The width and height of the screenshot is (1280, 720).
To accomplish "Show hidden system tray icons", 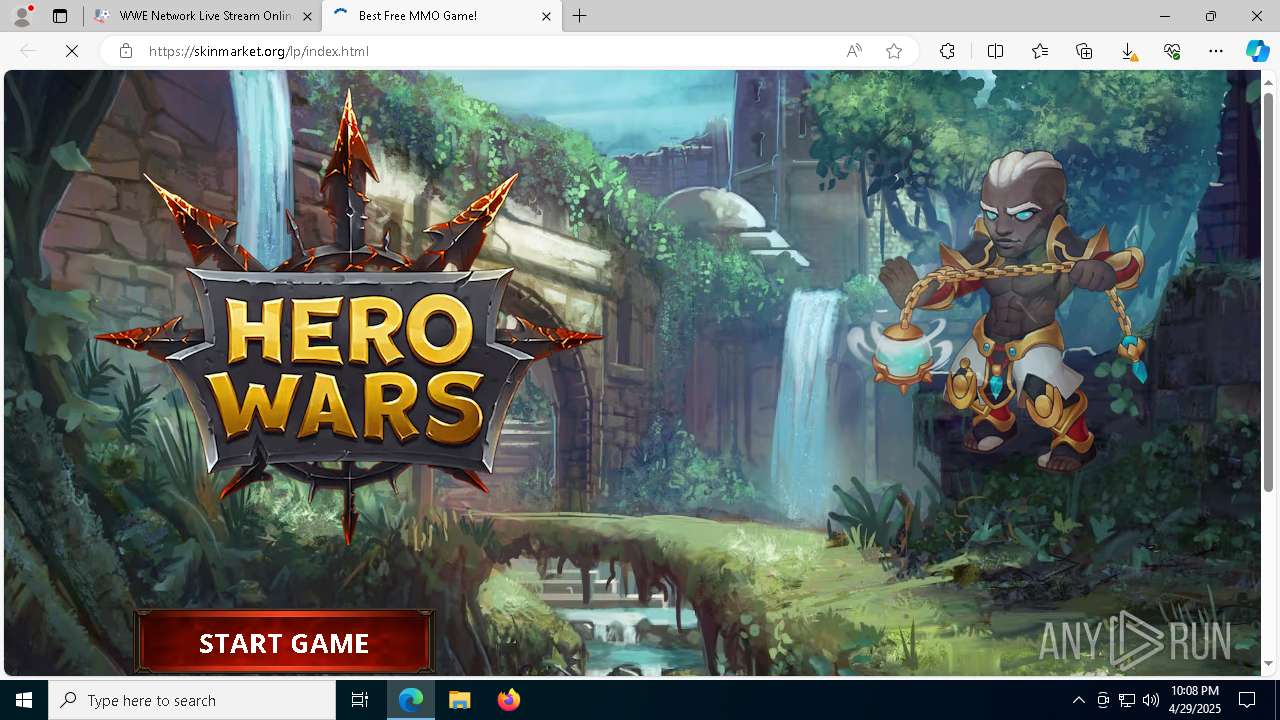I will [x=1078, y=700].
